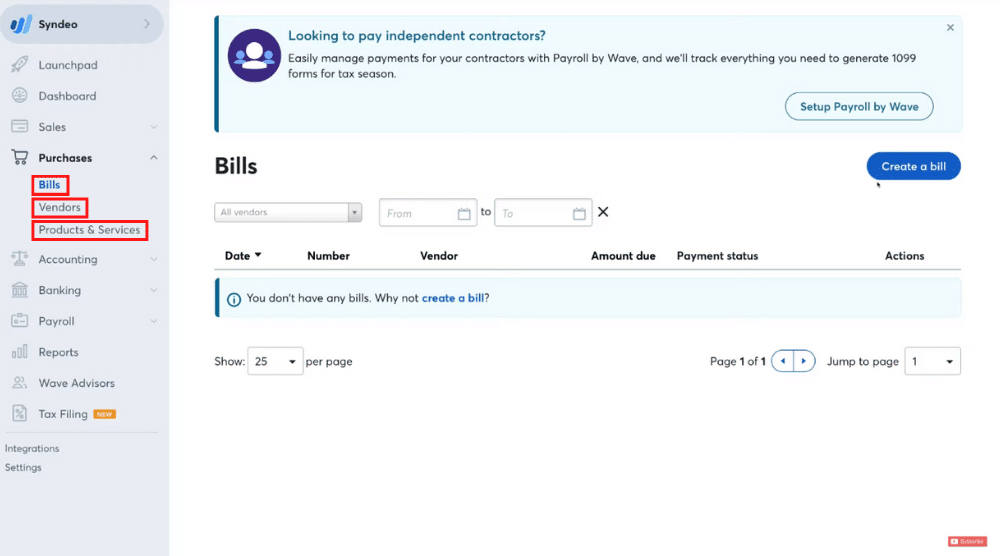
Task: Click the To date input field
Action: 543,213
